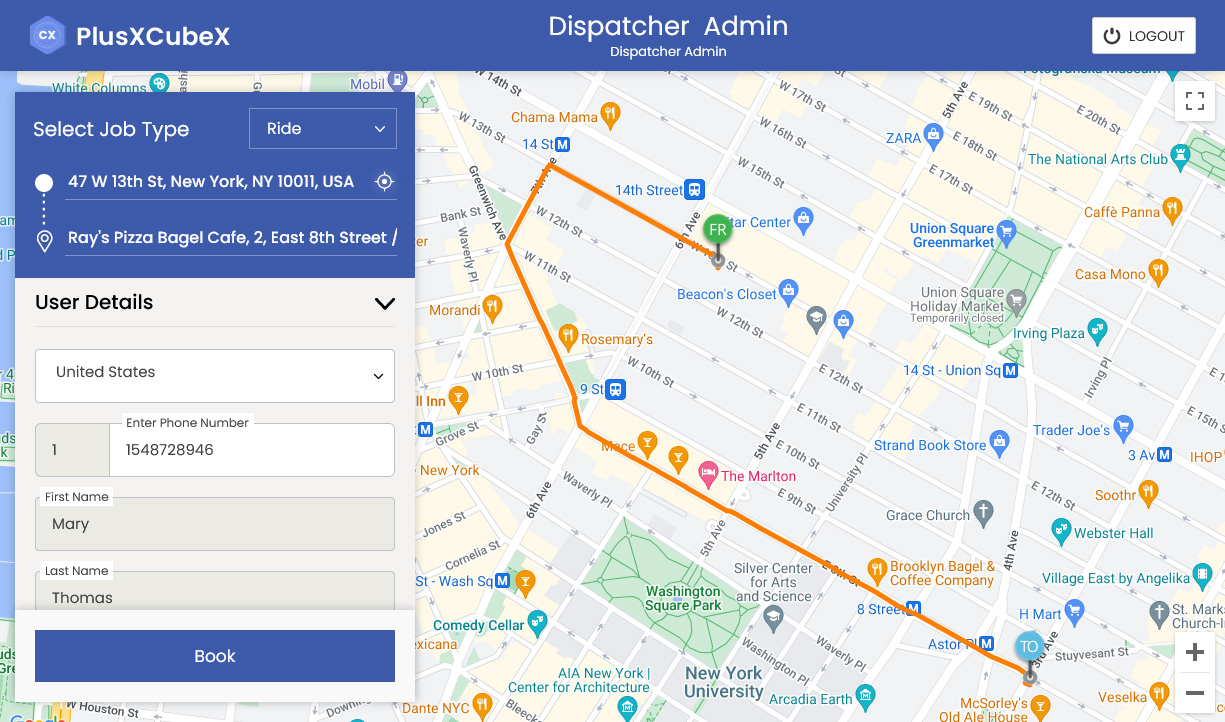Click the H Mart shopping pin
This screenshot has width=1225, height=722.
(1075, 611)
